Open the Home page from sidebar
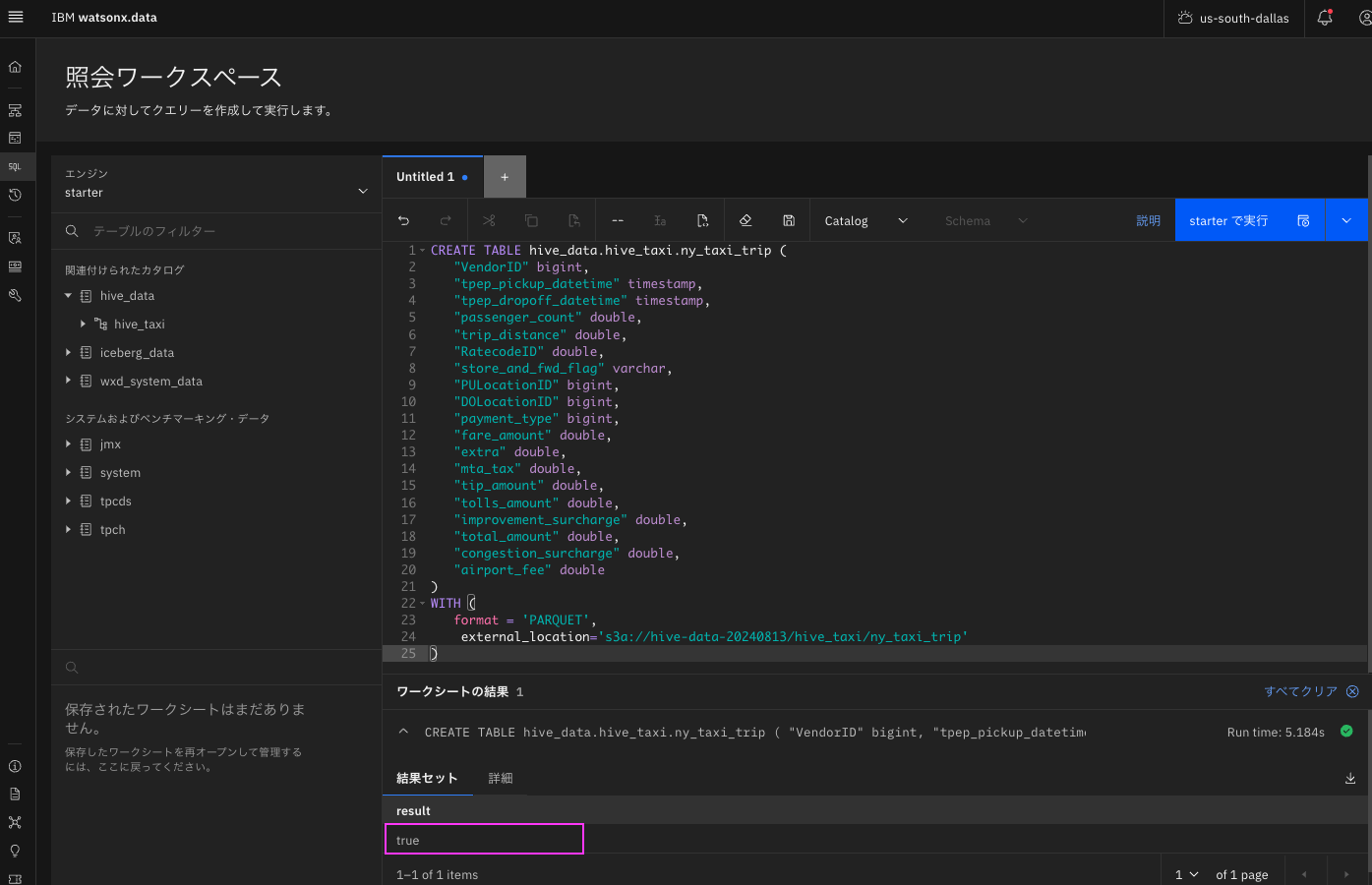The height and width of the screenshot is (885, 1372). [15, 67]
